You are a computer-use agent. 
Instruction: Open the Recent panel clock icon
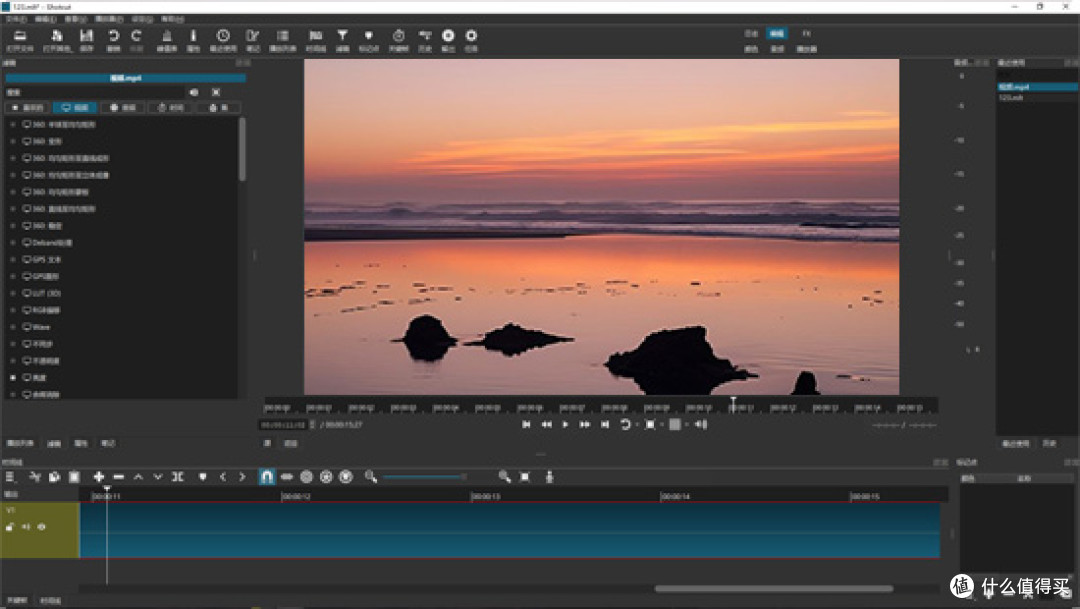click(x=223, y=36)
